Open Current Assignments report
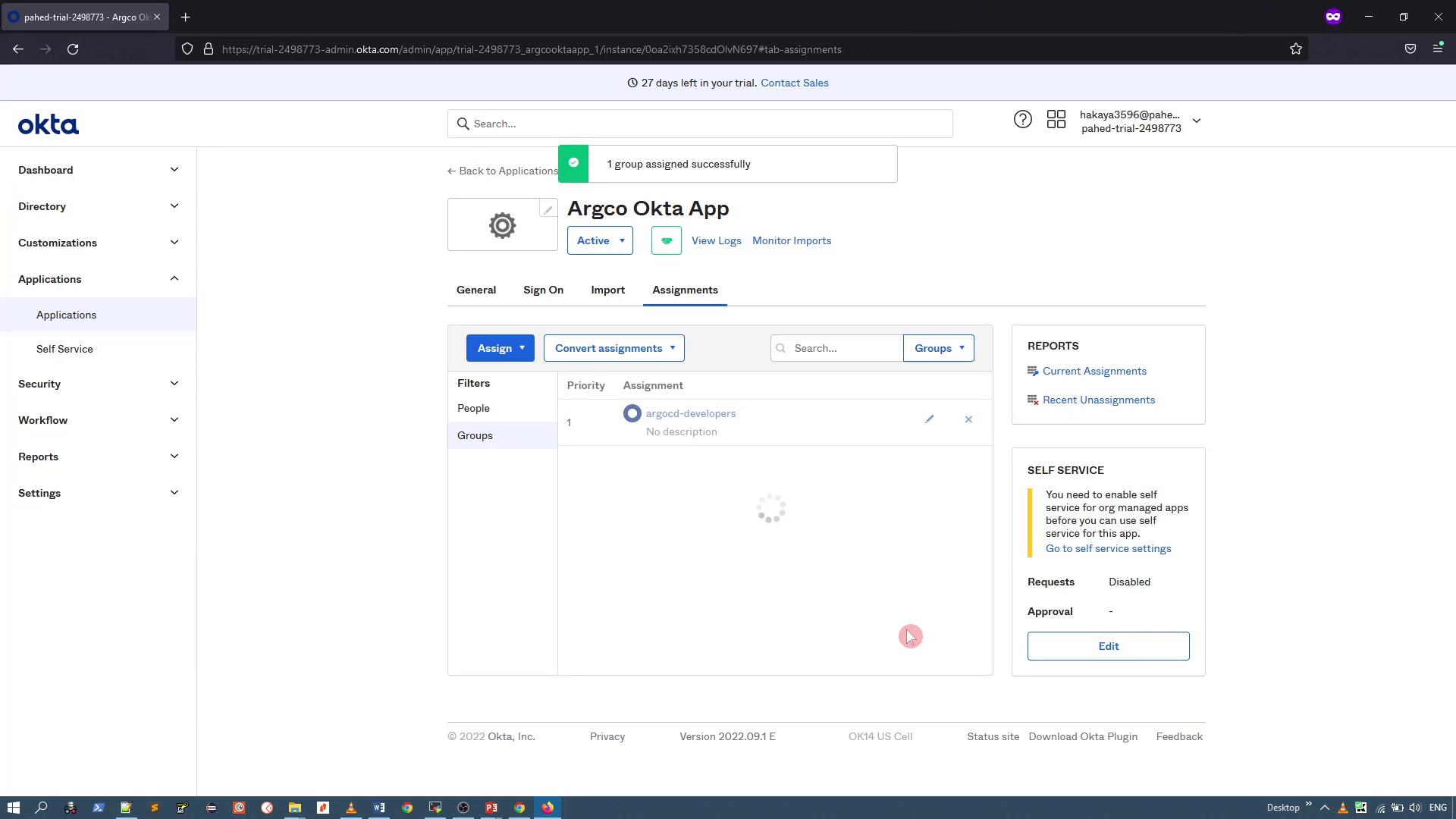1456x819 pixels. point(1094,371)
